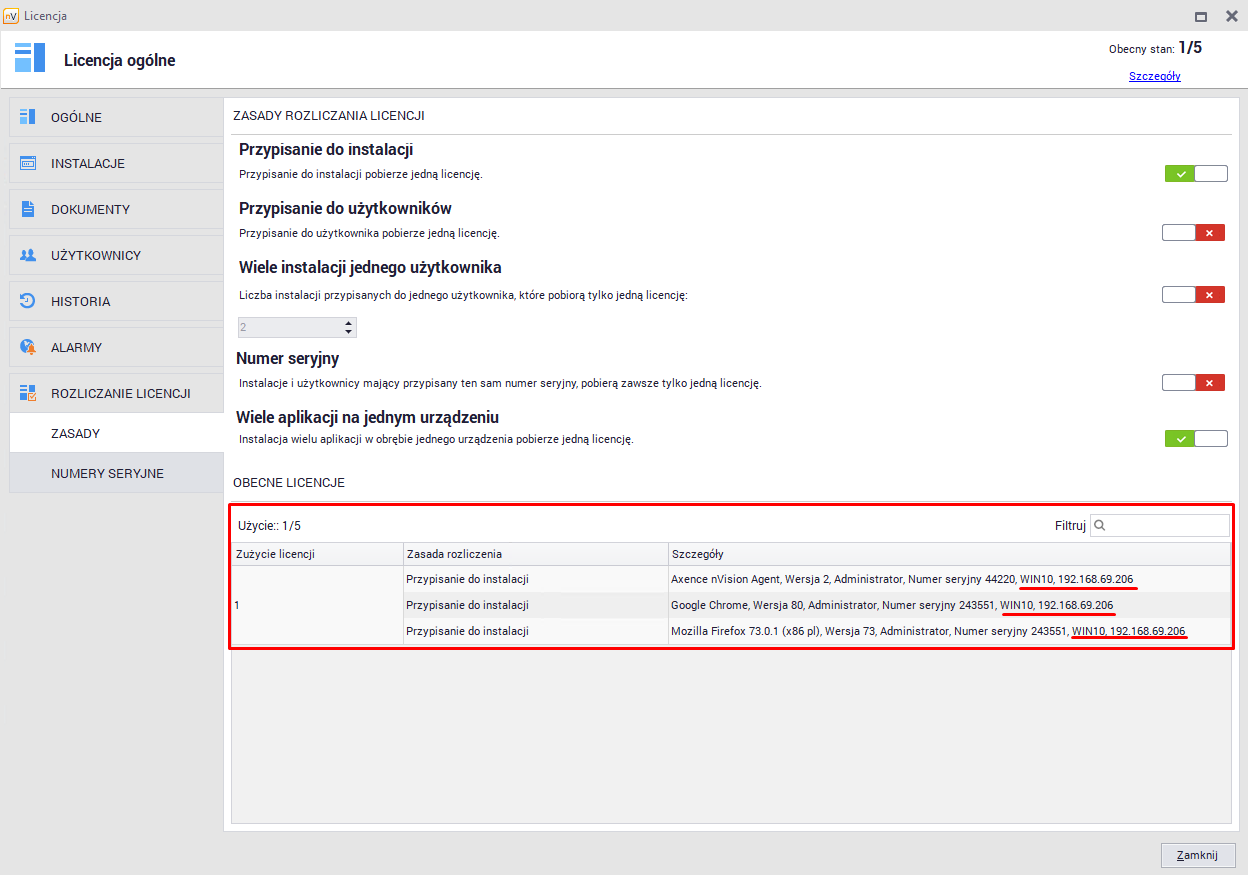Image resolution: width=1248 pixels, height=875 pixels.
Task: Click the Dokumenty file icon
Action: pyautogui.click(x=28, y=209)
